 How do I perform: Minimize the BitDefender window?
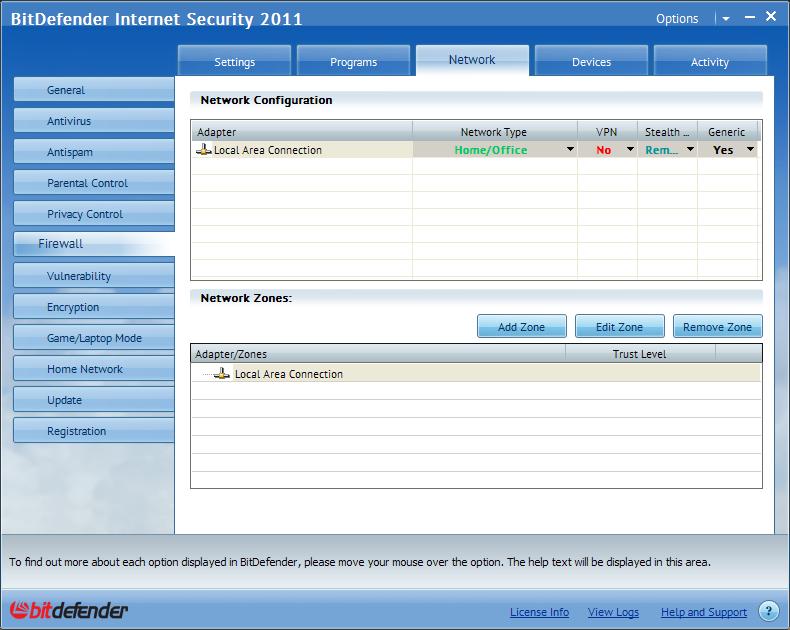coord(750,17)
